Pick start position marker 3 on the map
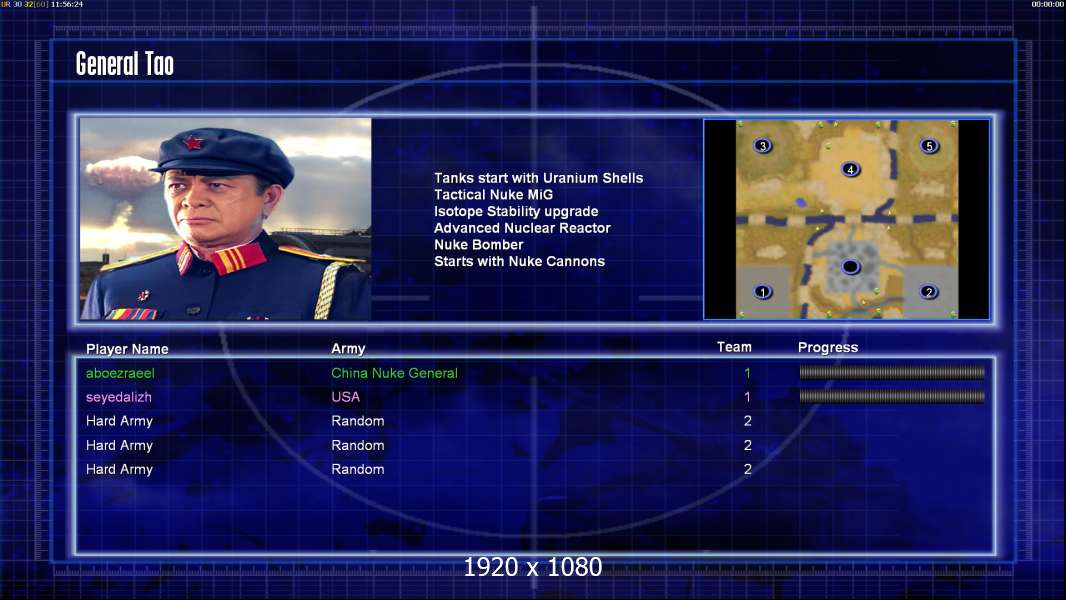 (763, 146)
